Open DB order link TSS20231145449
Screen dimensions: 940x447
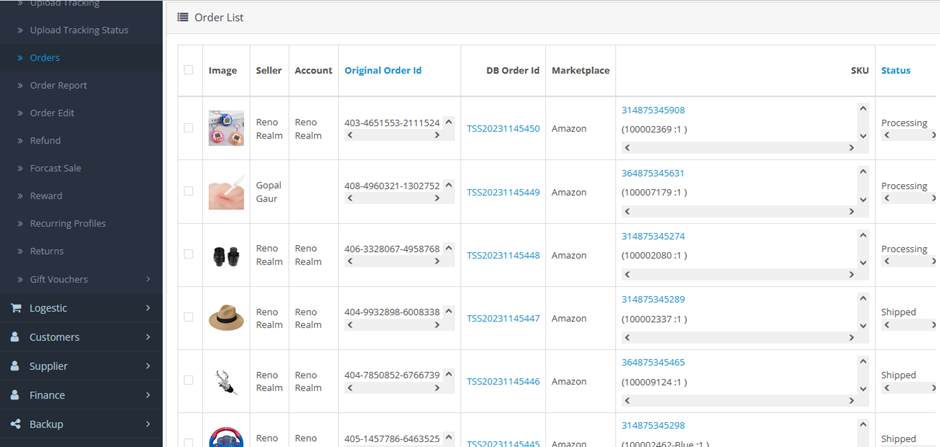coord(503,192)
